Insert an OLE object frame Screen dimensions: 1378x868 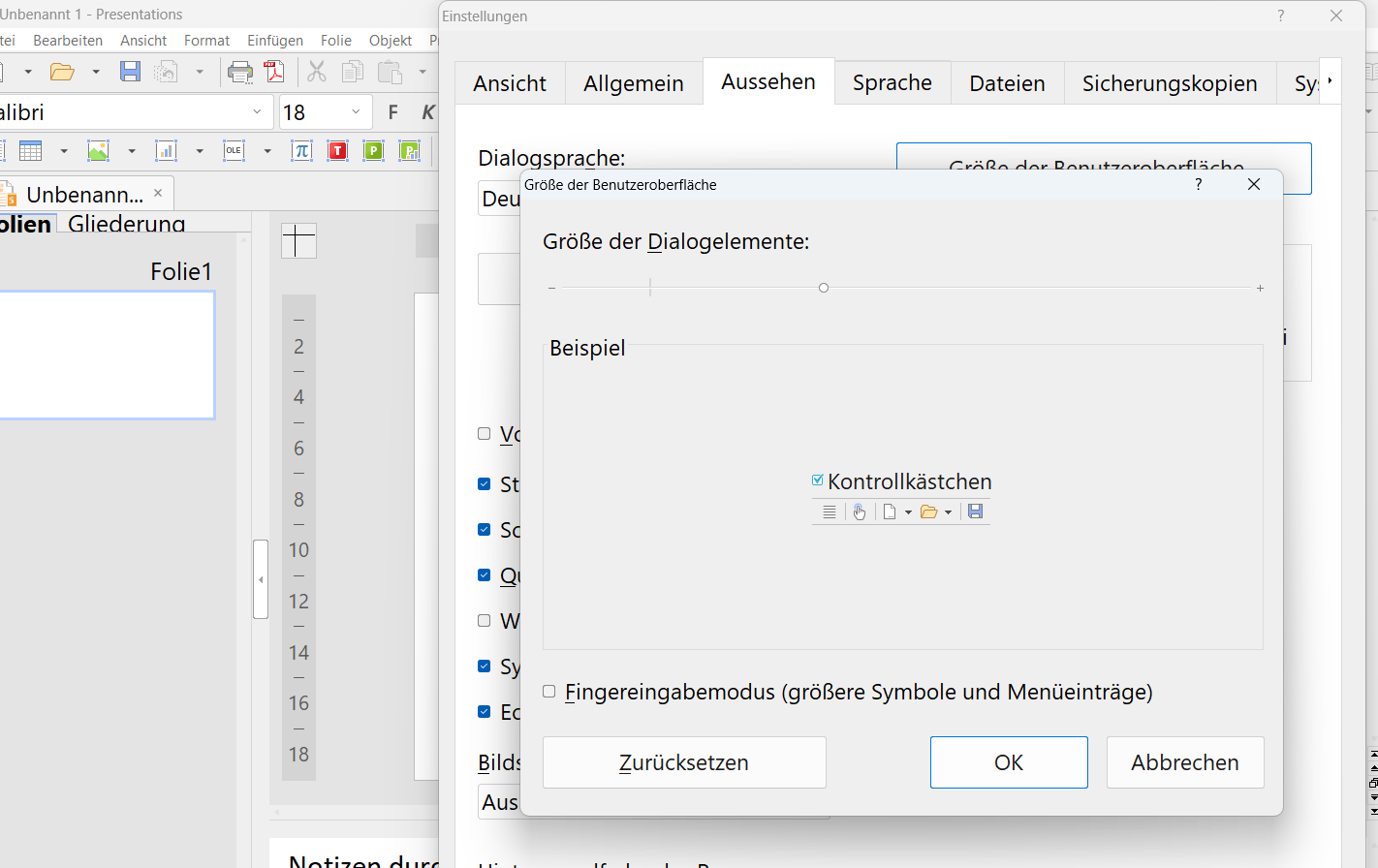(x=234, y=151)
